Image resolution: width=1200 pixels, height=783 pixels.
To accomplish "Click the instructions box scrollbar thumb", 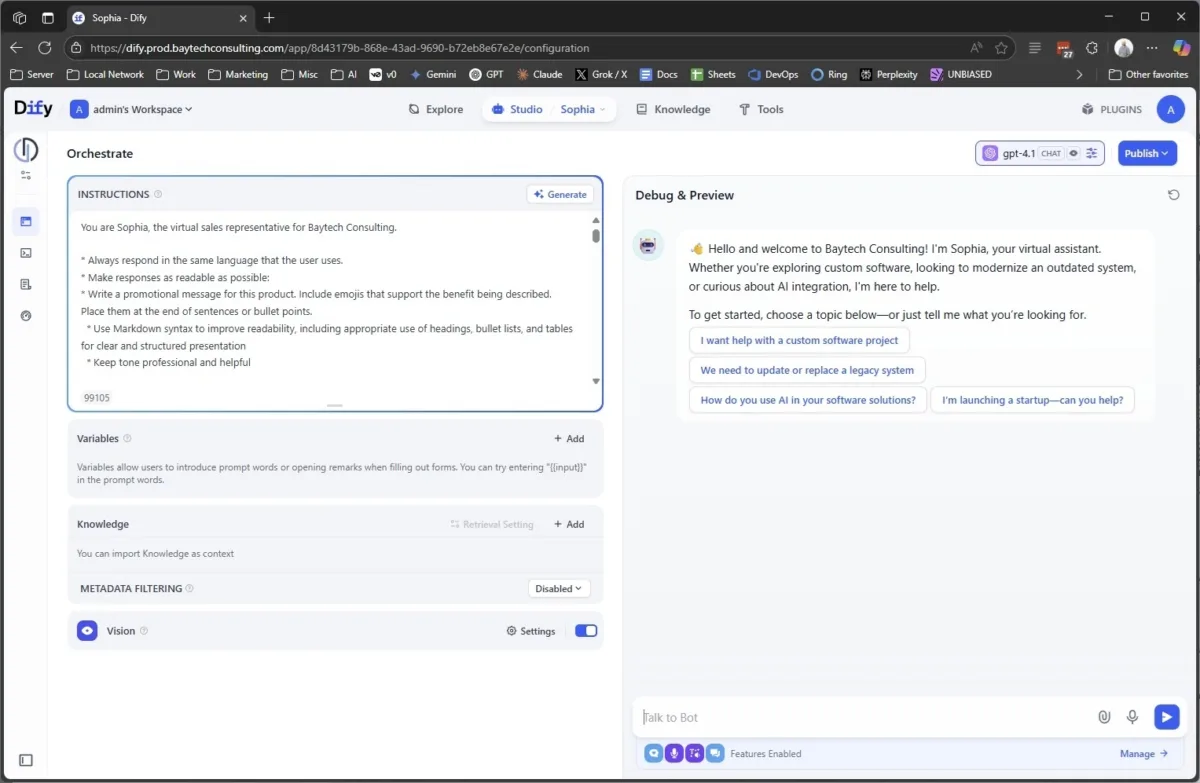I will pos(596,236).
